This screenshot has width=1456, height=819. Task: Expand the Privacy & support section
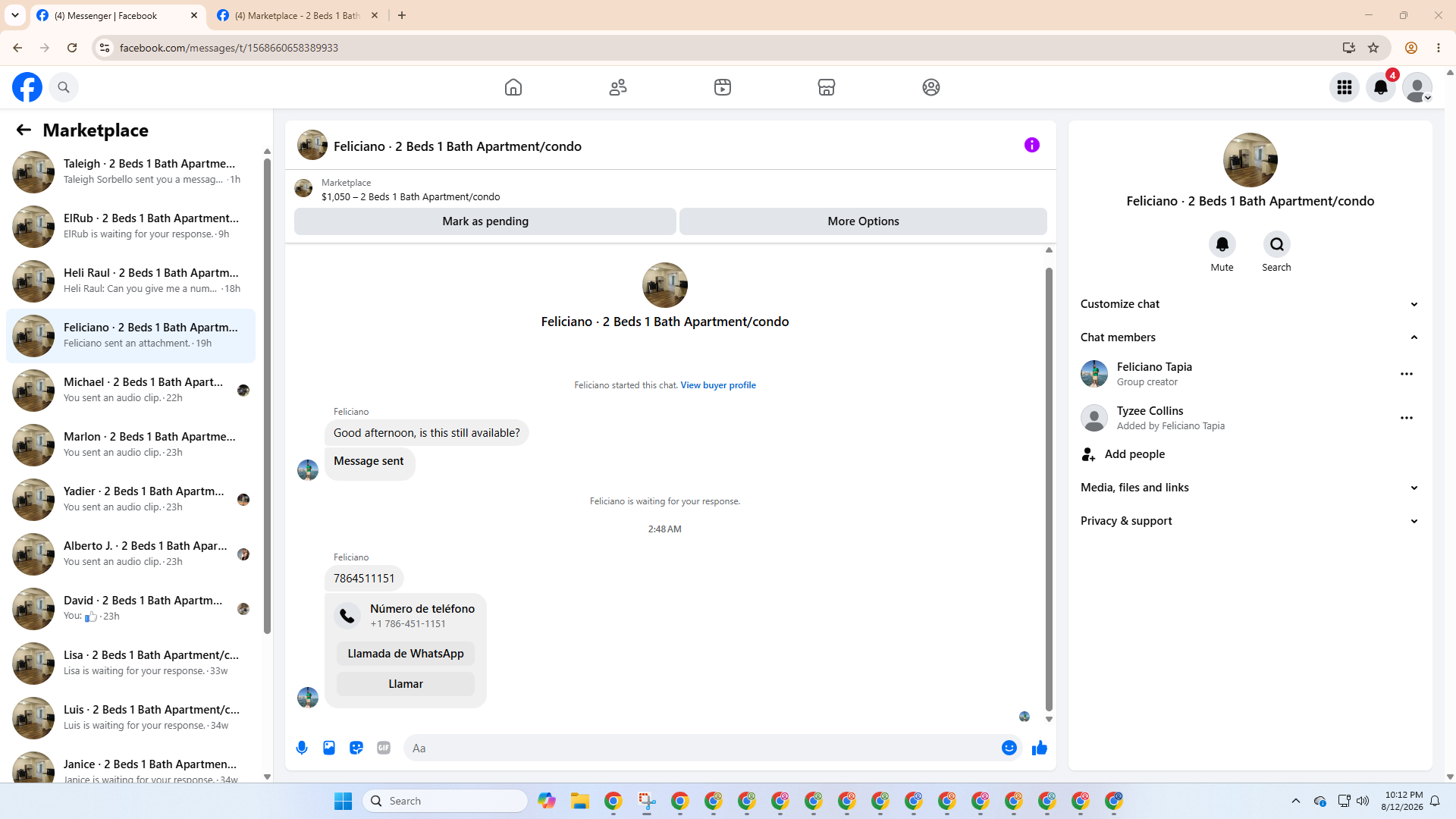pyautogui.click(x=1250, y=521)
